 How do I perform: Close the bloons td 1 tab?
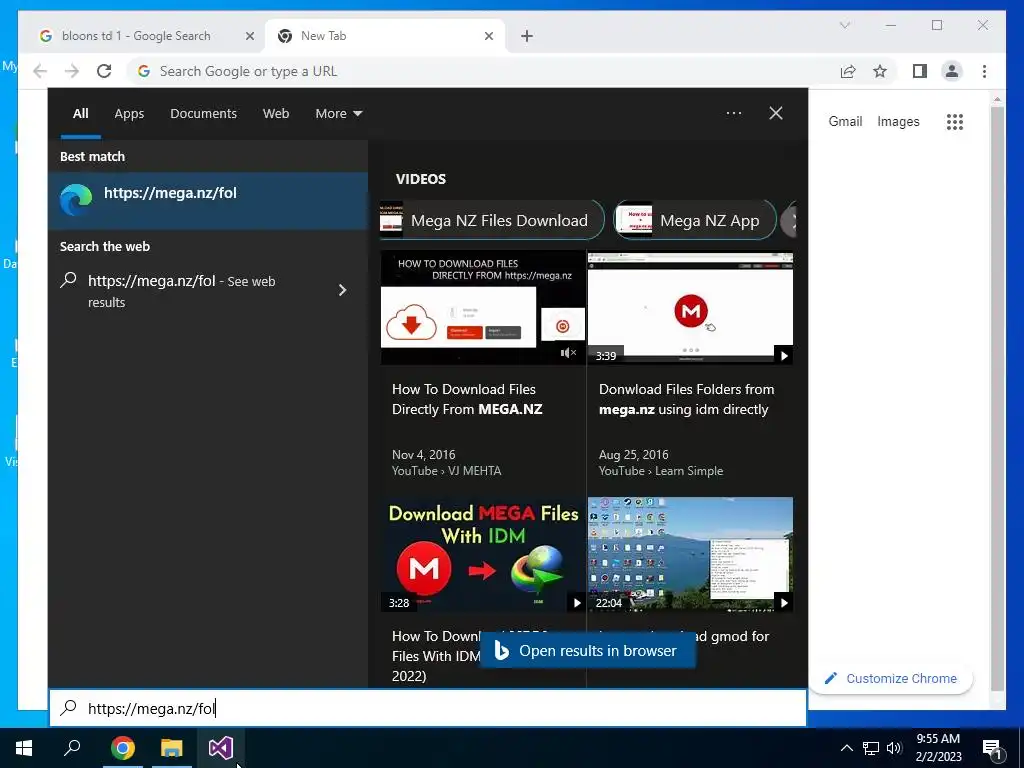(249, 36)
